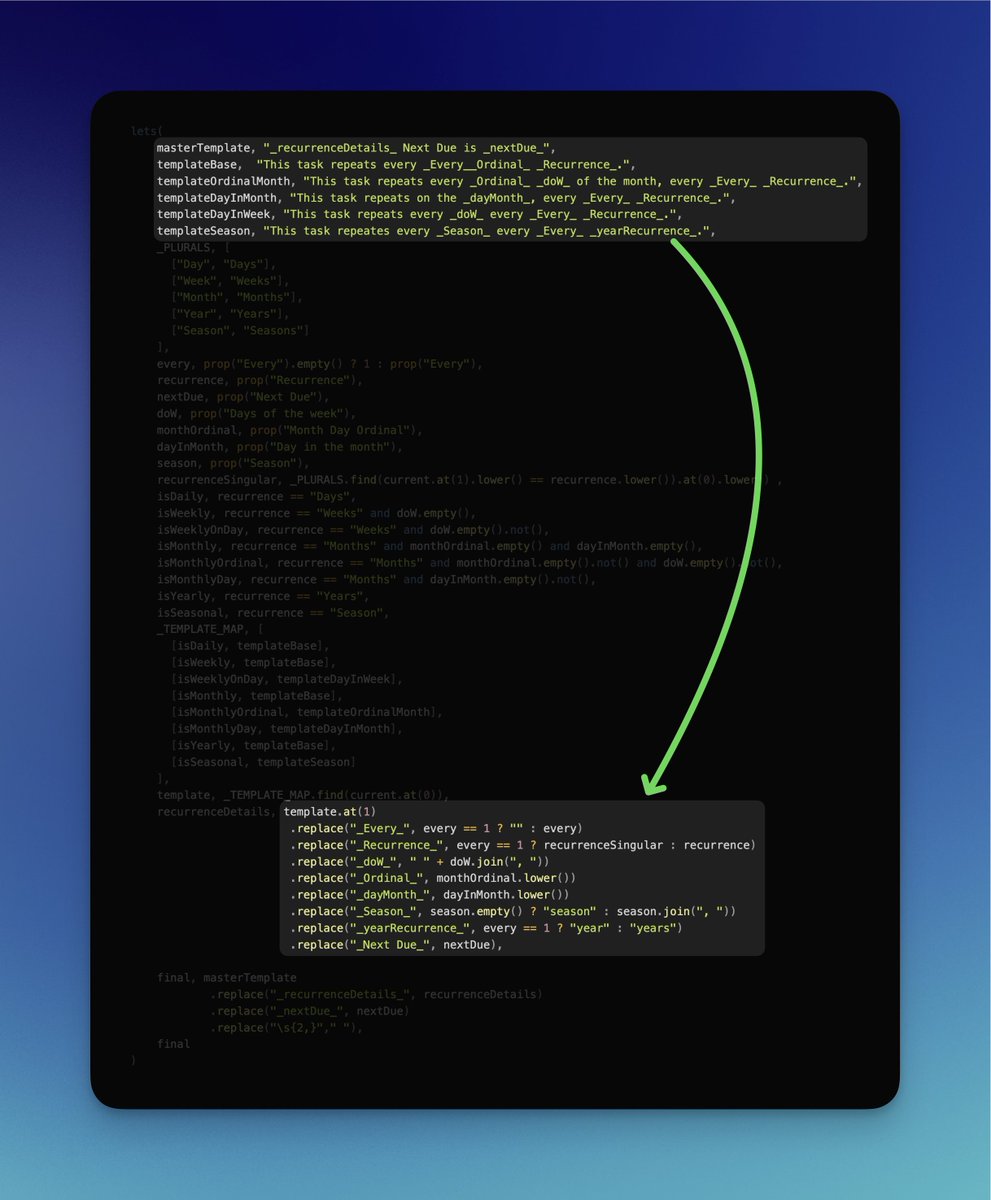Click the .replace("_Recurrence_" line

523,845
